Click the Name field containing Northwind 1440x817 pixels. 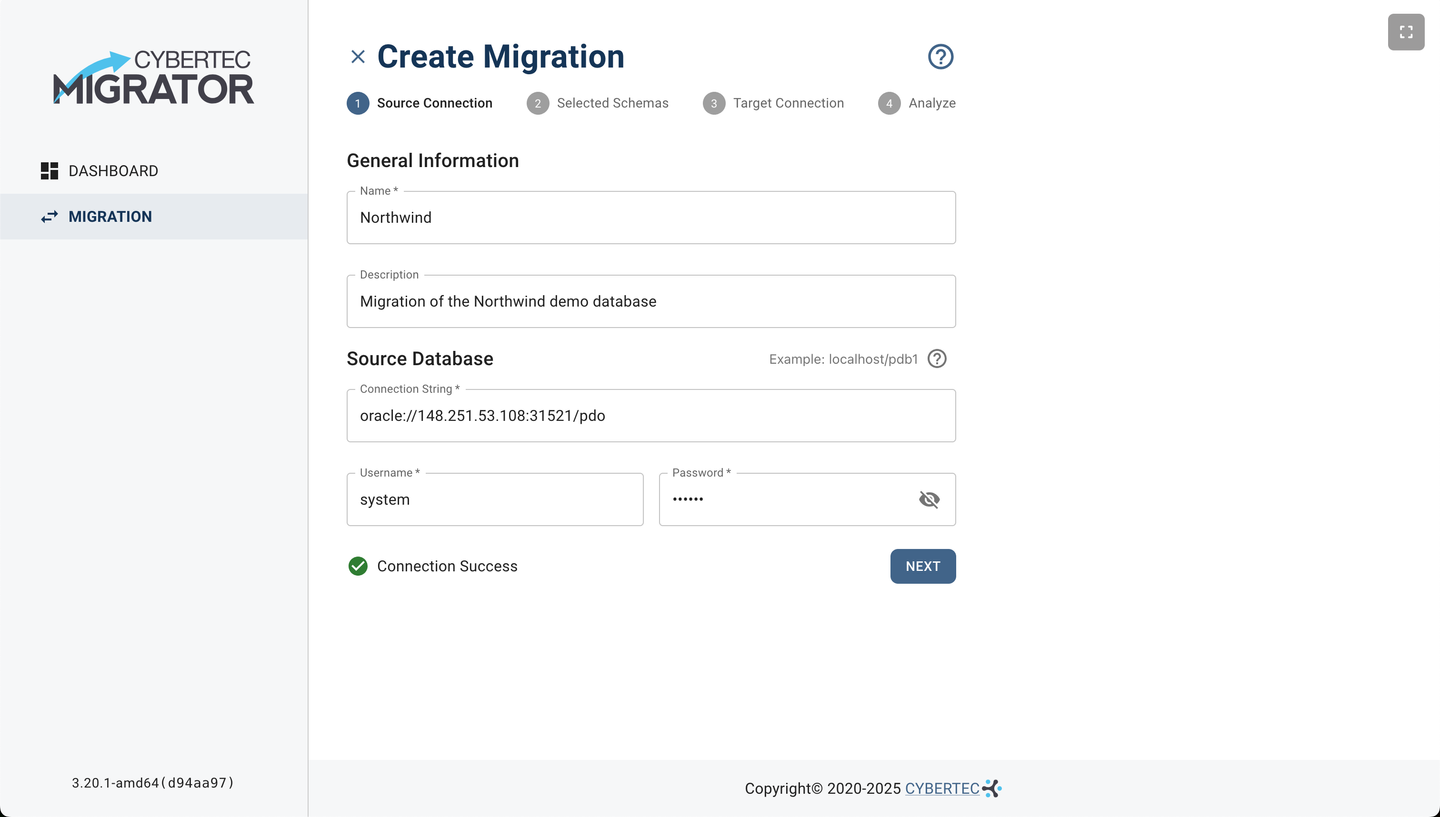click(x=650, y=218)
